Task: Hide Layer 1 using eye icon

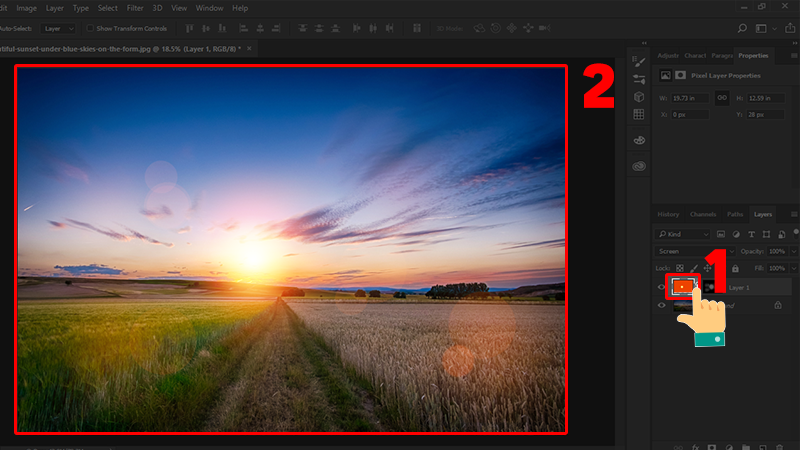Action: click(661, 287)
